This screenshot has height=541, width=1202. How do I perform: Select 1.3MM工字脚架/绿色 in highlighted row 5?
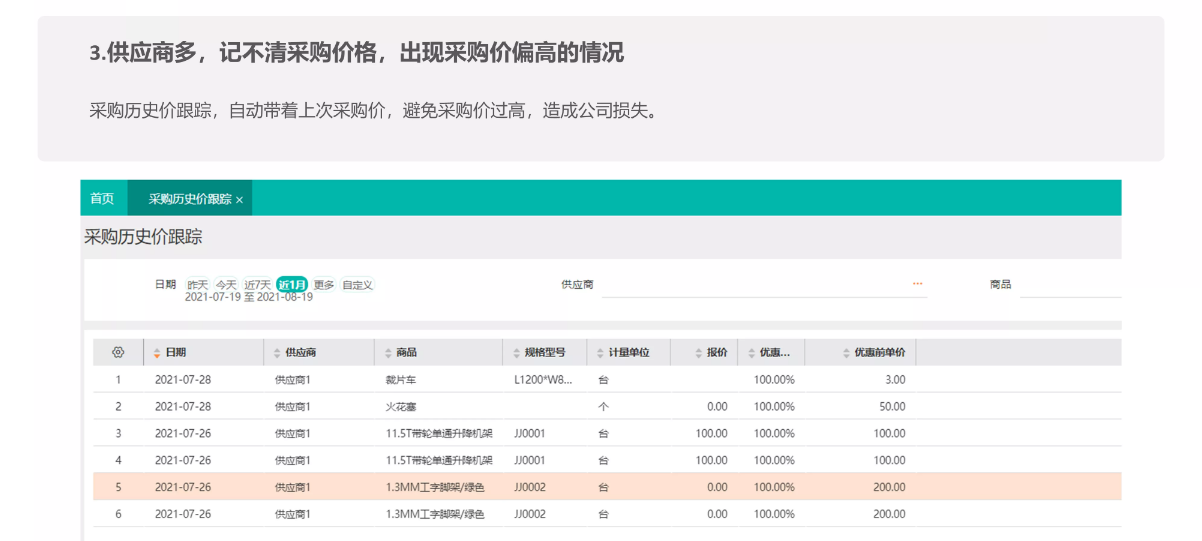click(x=435, y=488)
